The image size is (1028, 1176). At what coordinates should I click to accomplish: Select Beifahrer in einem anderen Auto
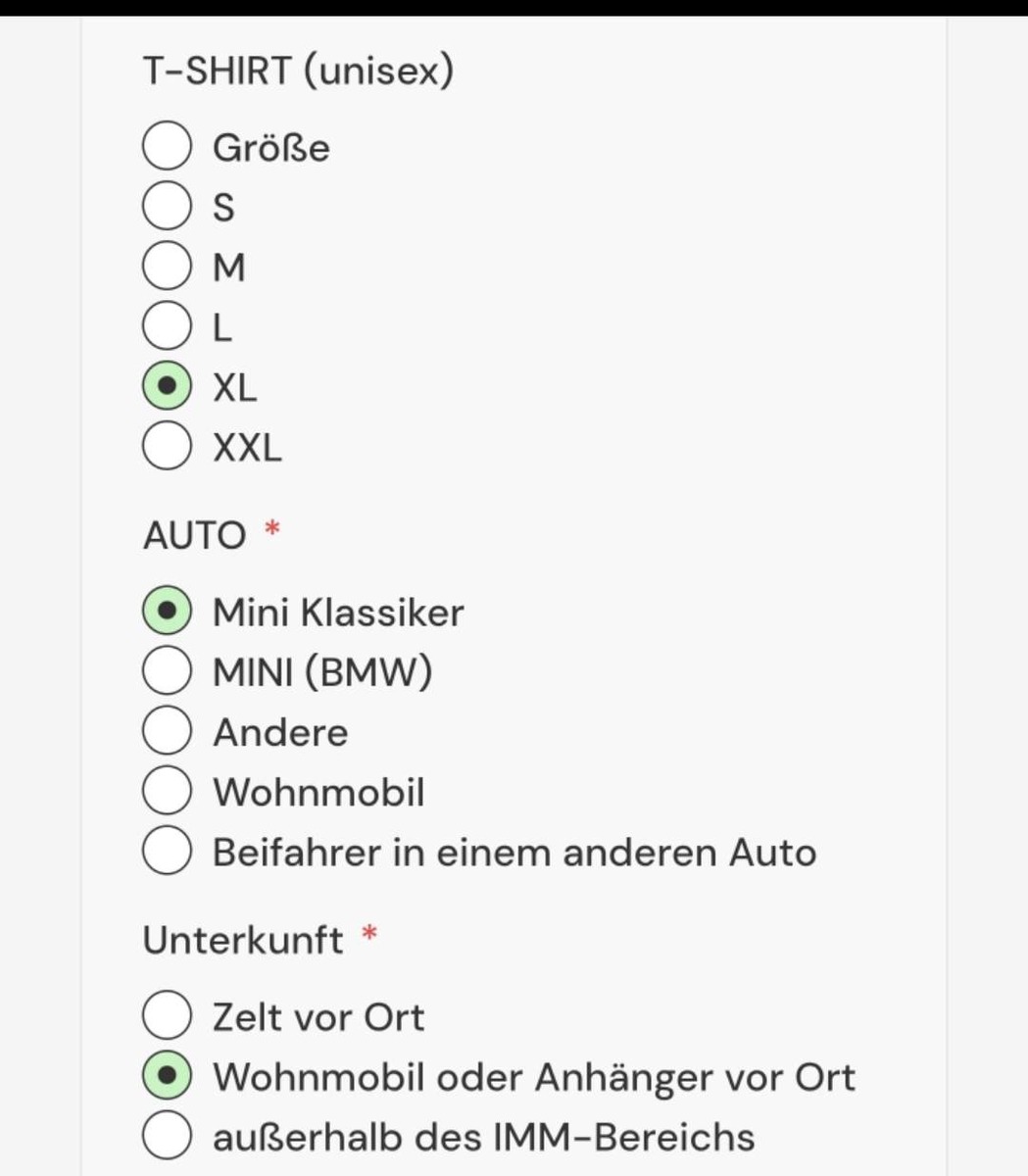pos(168,852)
